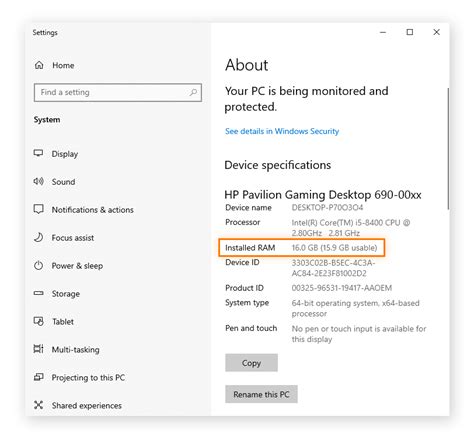The image size is (474, 441).
Task: Open Storage settings
Action: (66, 294)
